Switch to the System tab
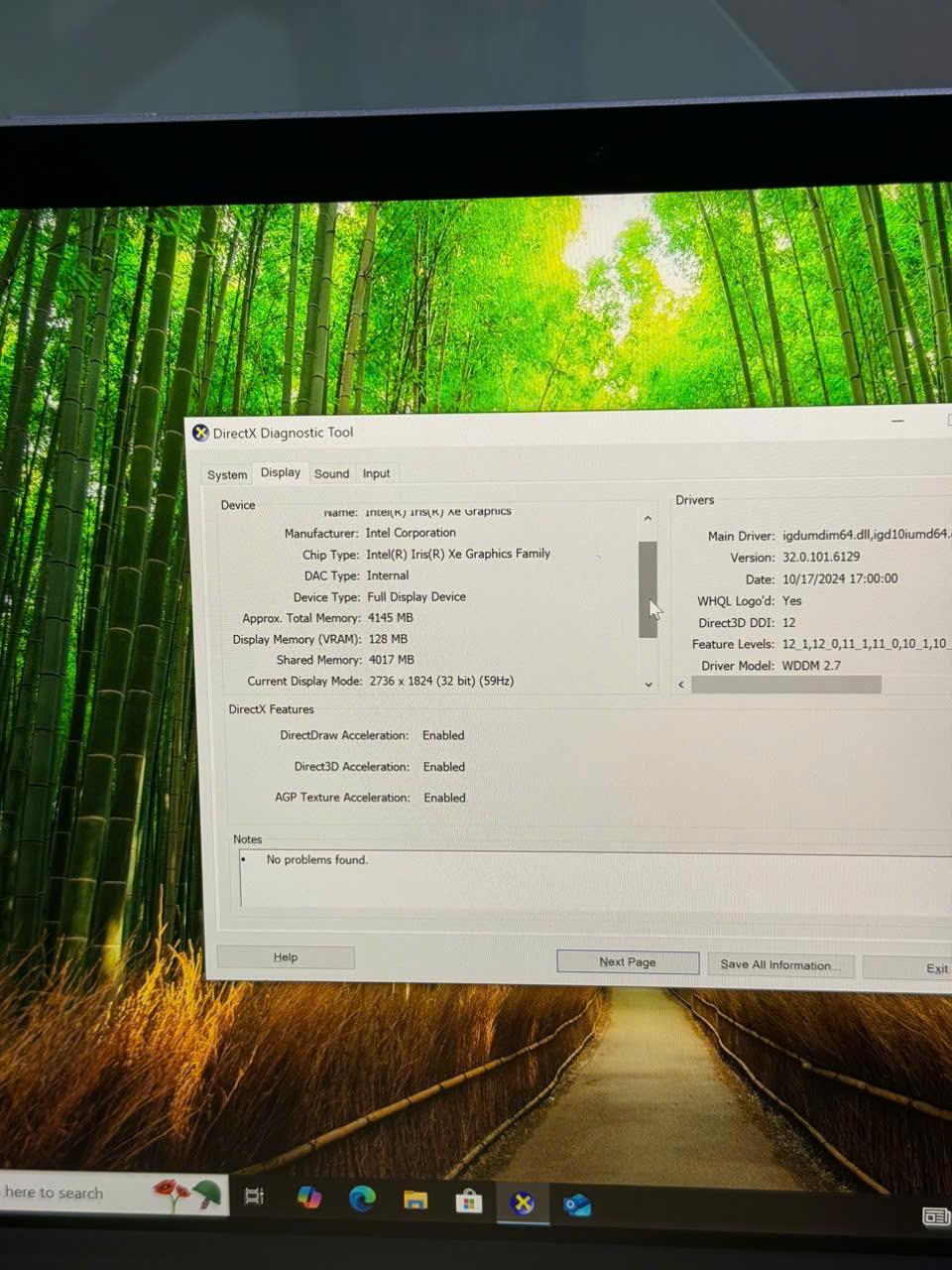The image size is (952, 1270). tap(227, 474)
